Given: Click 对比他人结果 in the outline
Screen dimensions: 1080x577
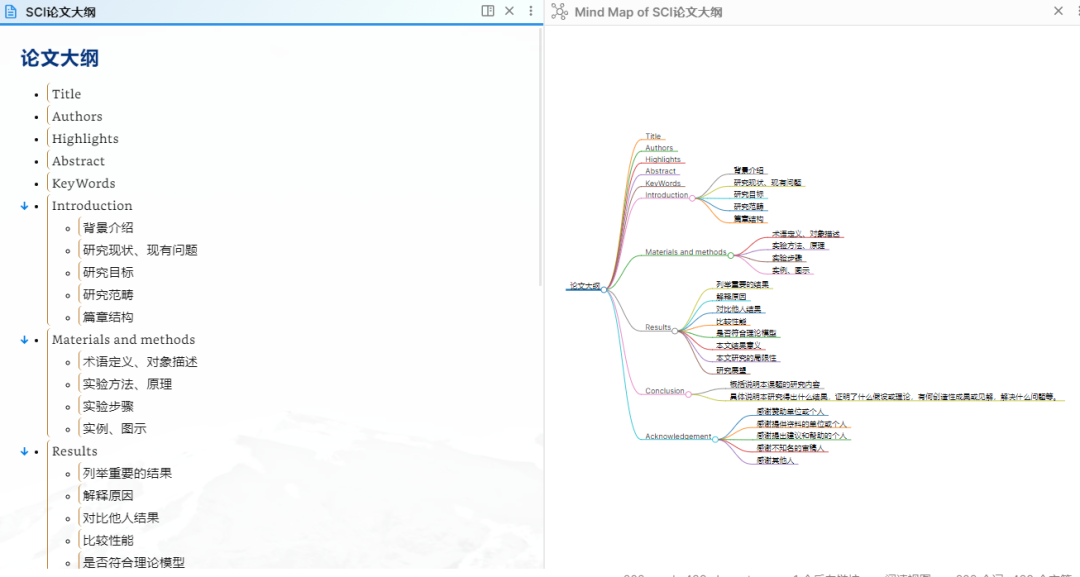Looking at the screenshot, I should point(121,518).
